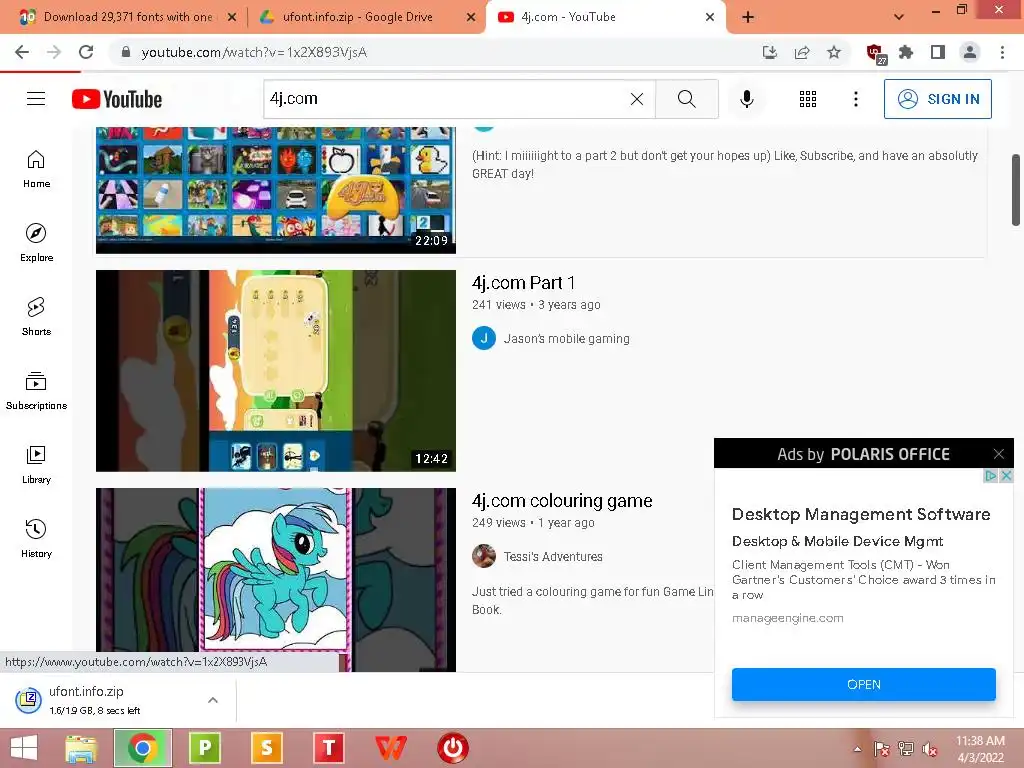
Task: Click the address bar URL
Action: coord(254,52)
